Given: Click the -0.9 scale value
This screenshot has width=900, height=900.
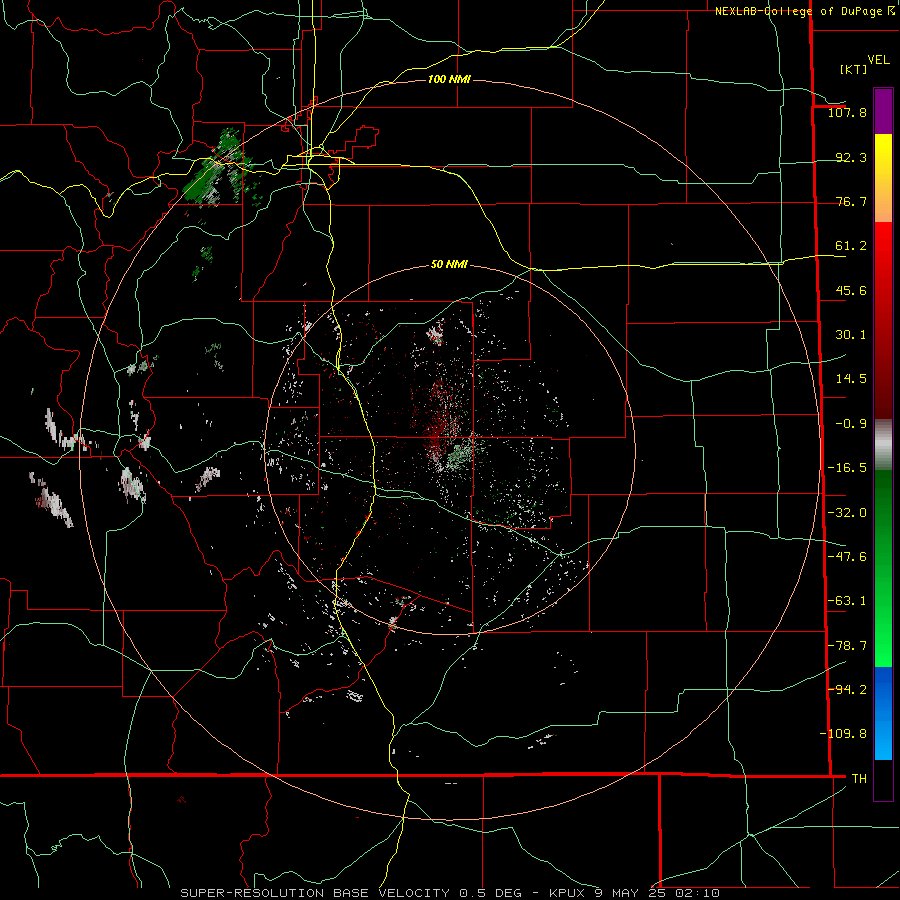Looking at the screenshot, I should [x=851, y=424].
